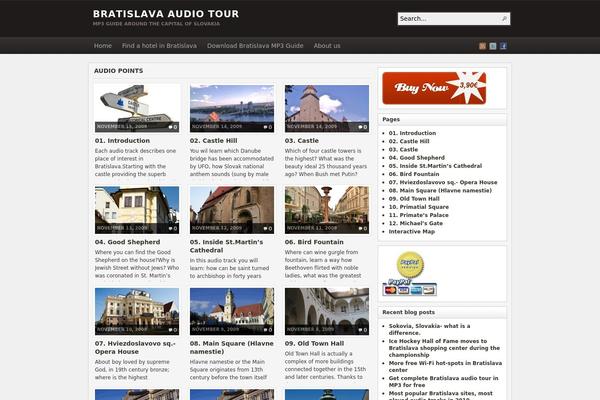Open 01. Introduction thumbnail image
Image resolution: width=600 pixels, height=400 pixels.
(137, 108)
